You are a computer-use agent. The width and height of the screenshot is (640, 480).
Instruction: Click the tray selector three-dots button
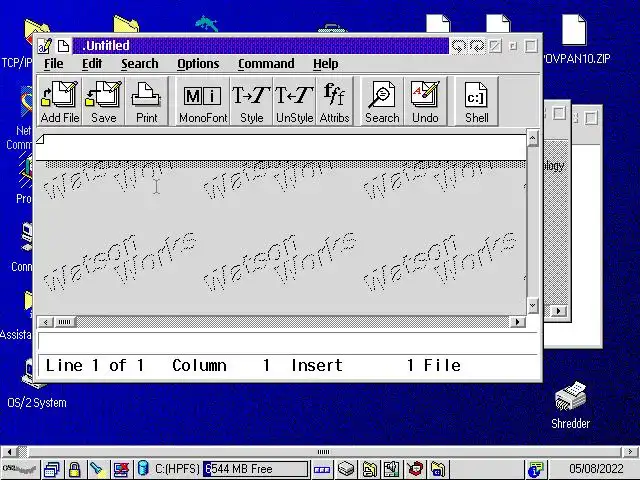coord(322,469)
